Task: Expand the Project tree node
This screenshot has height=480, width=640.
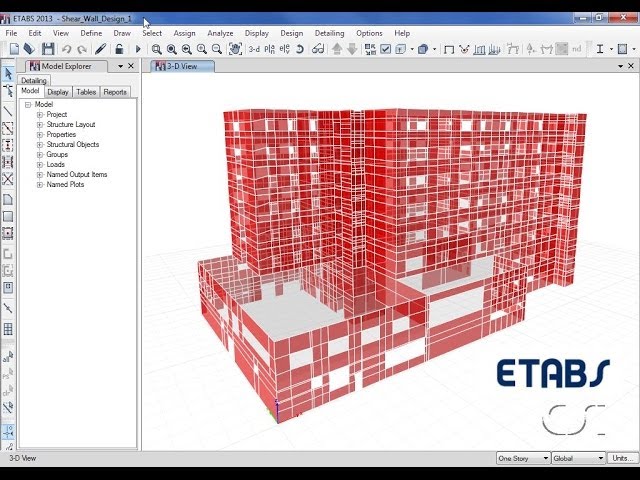Action: (40, 115)
